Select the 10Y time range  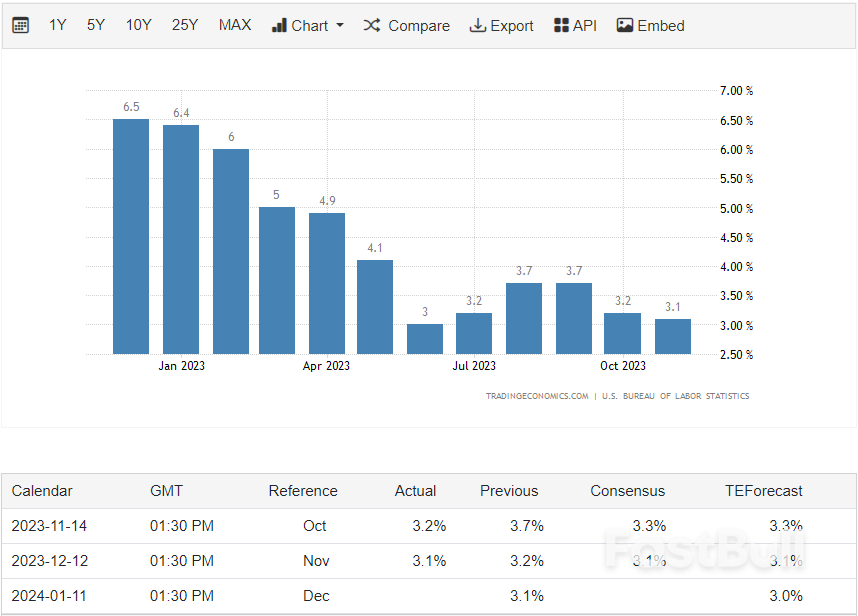point(138,25)
